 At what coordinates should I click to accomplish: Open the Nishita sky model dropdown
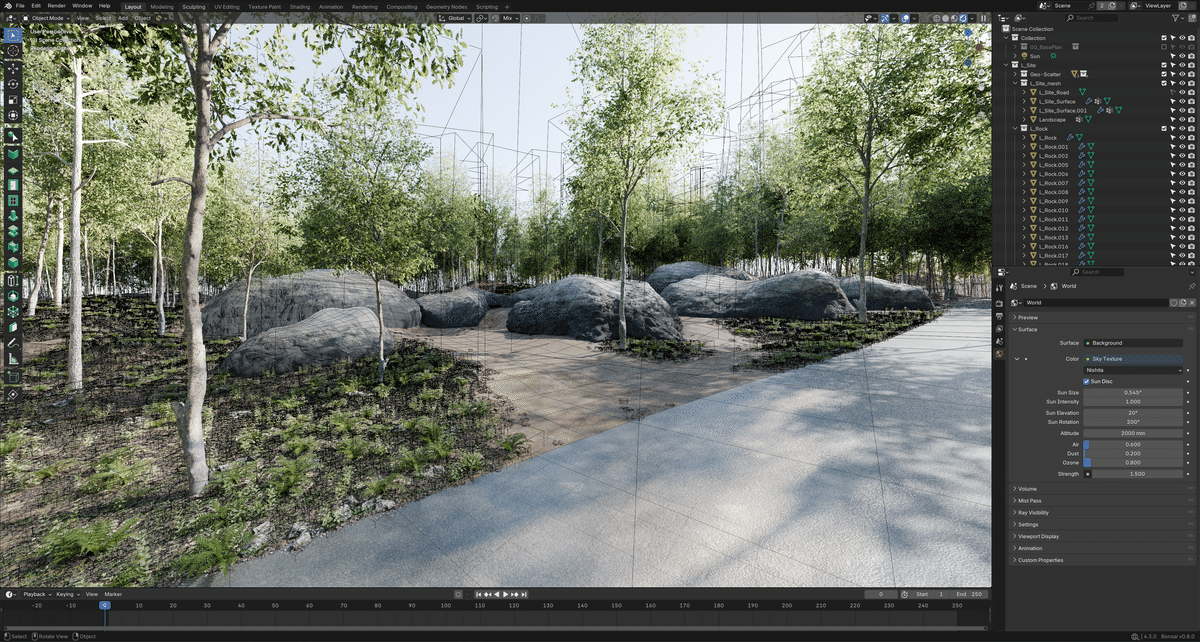point(1132,370)
